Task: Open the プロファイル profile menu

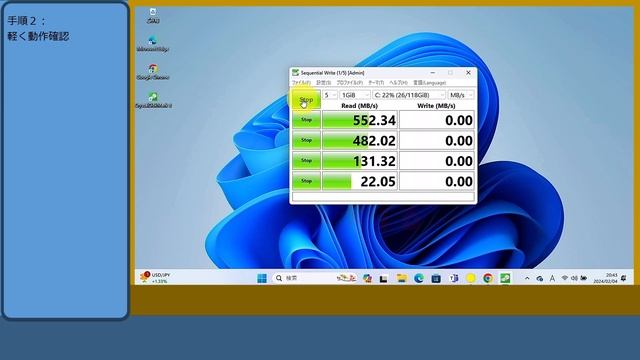Action: (349, 82)
